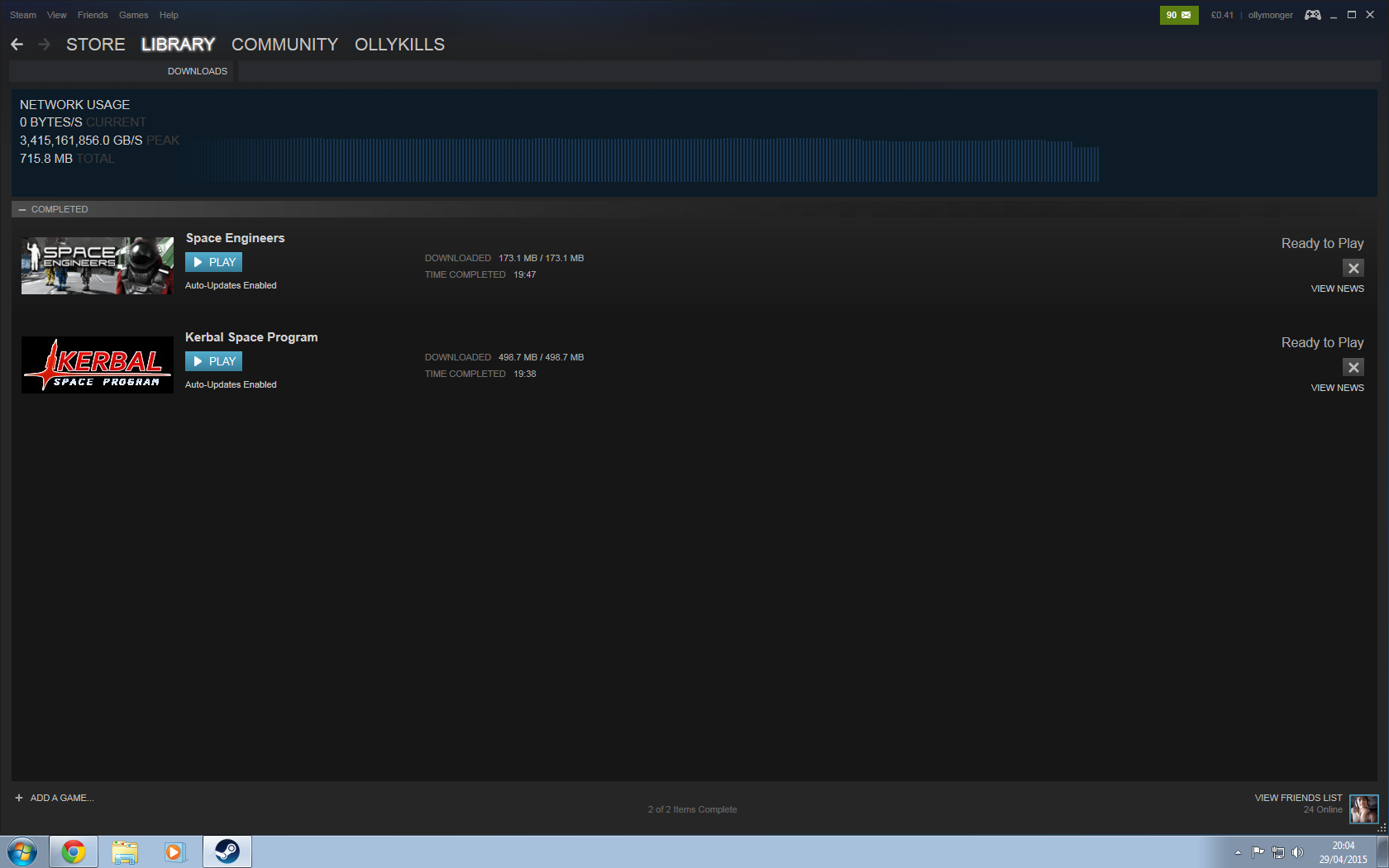Click the 0 BYTES/S current value
This screenshot has width=1389, height=868.
[51, 122]
